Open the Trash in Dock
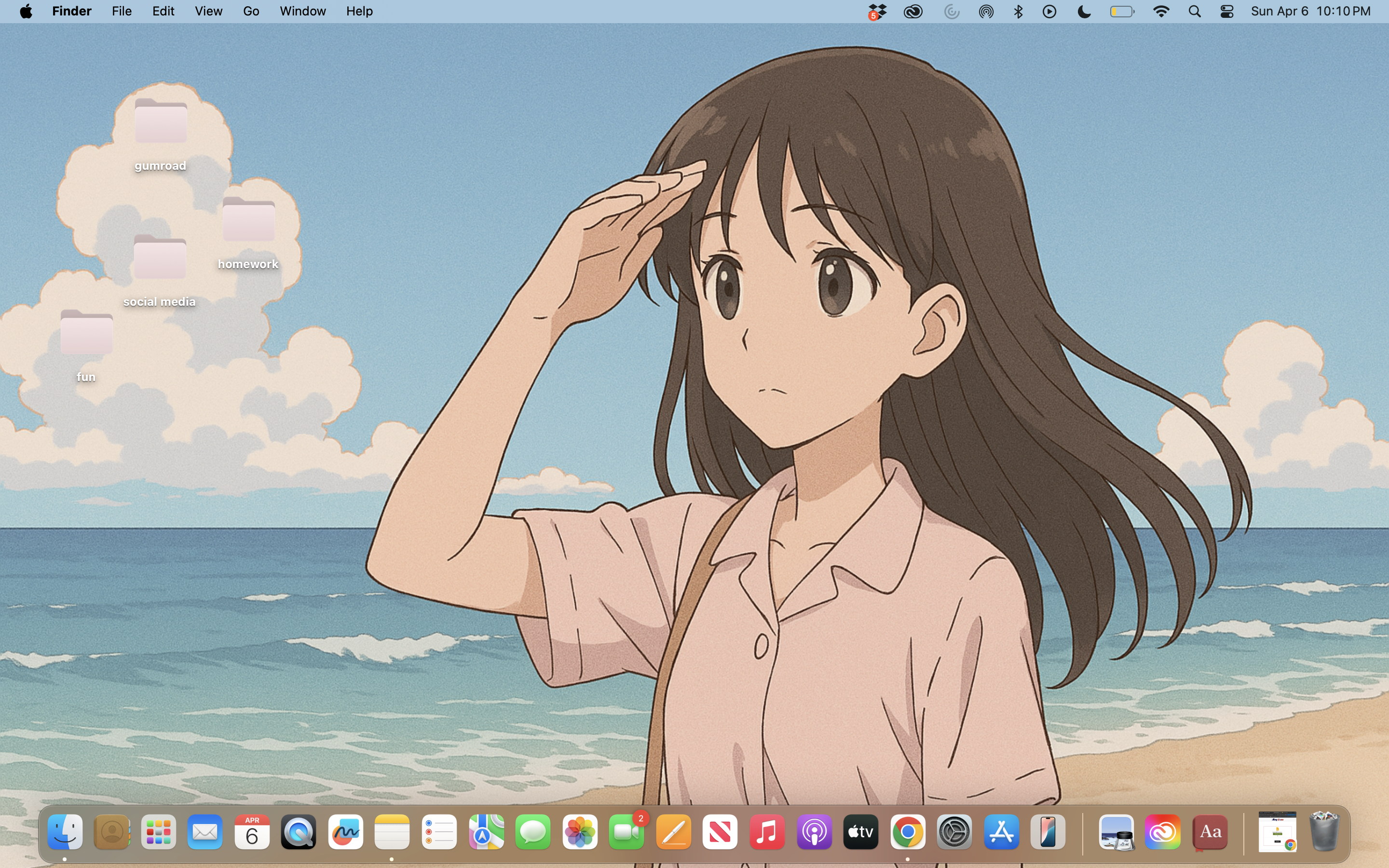The image size is (1389, 868). click(1324, 831)
